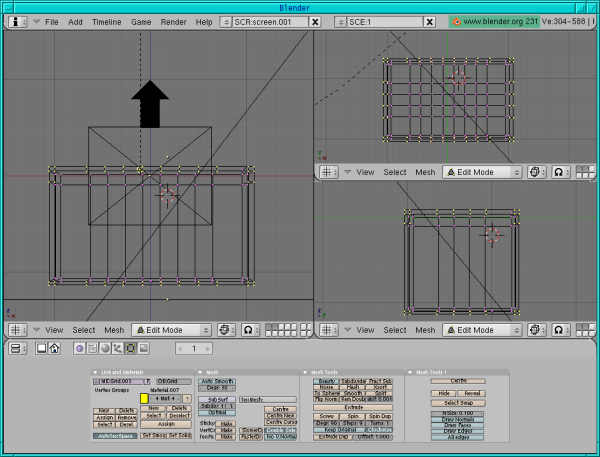Image resolution: width=600 pixels, height=457 pixels.
Task: Click the Logic context icon in buttons header
Action: click(80, 348)
